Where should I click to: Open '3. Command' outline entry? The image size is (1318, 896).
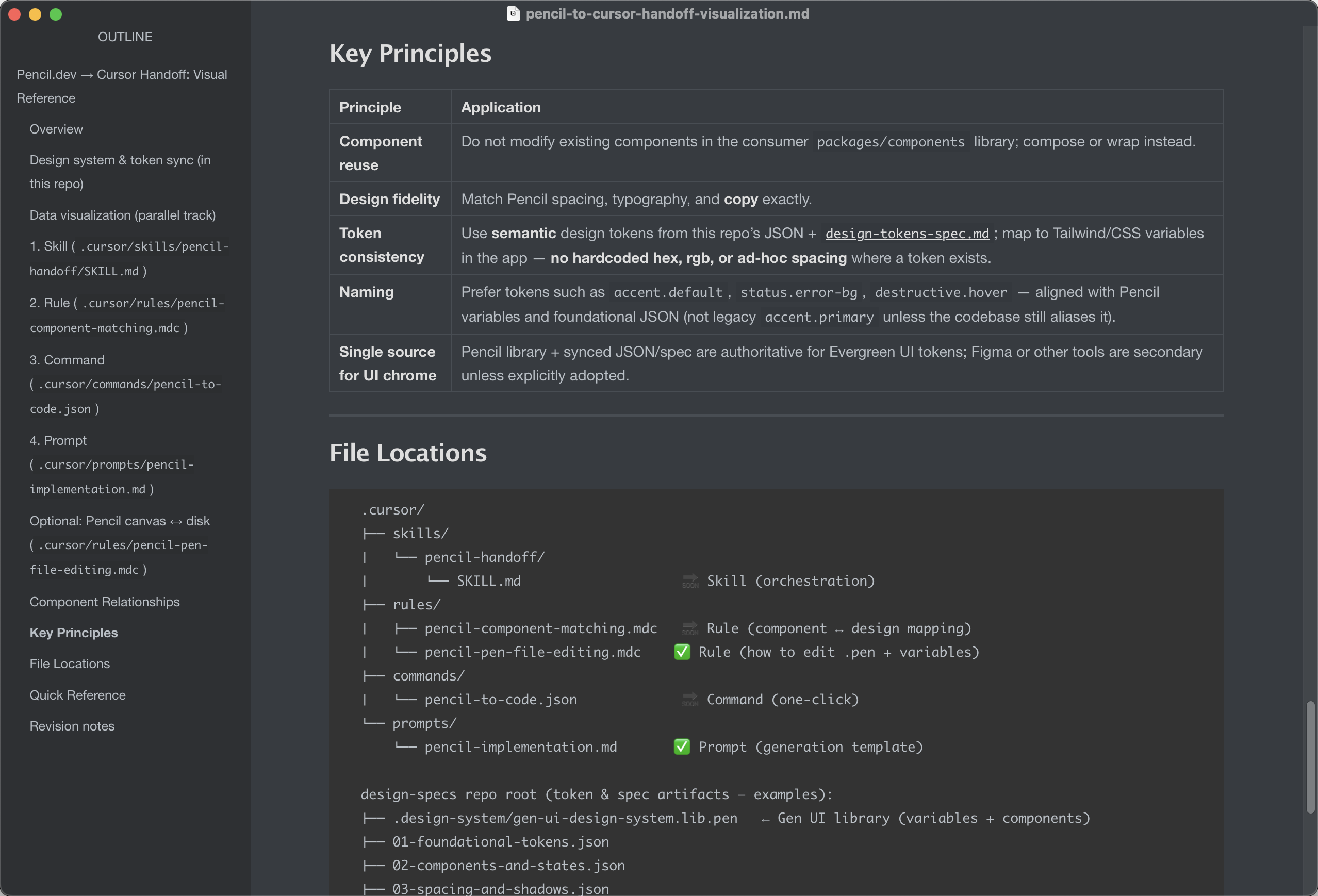point(125,385)
